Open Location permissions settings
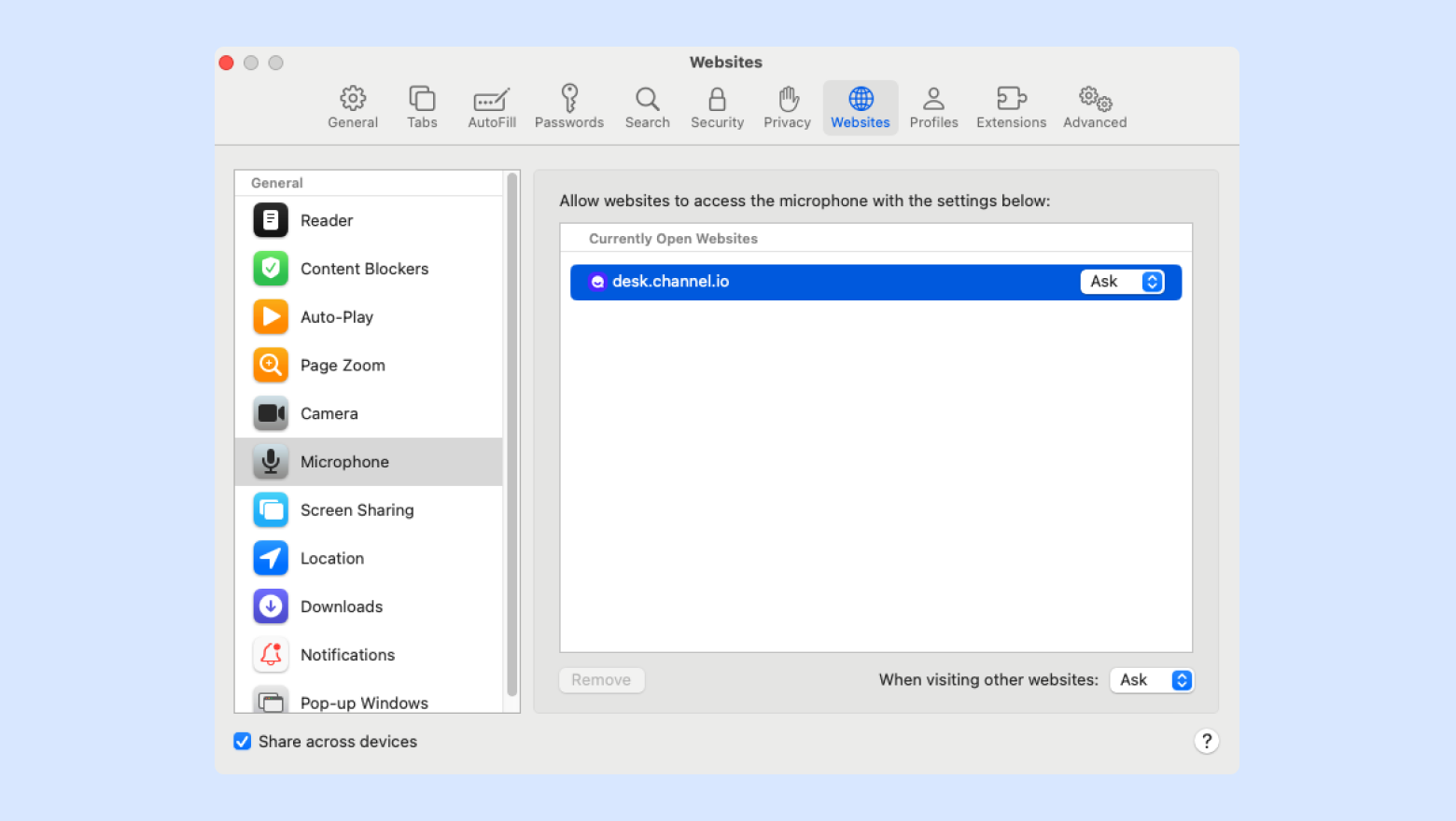This screenshot has height=821, width=1456. coord(331,559)
